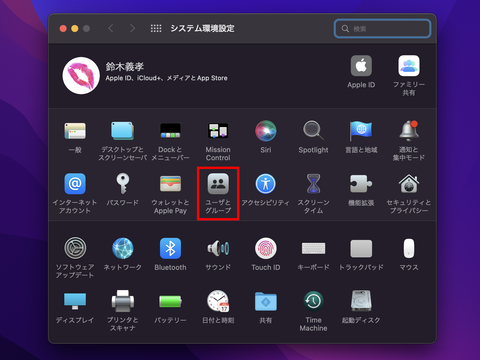
Task: Open Mission Control preferences
Action: coord(218,131)
